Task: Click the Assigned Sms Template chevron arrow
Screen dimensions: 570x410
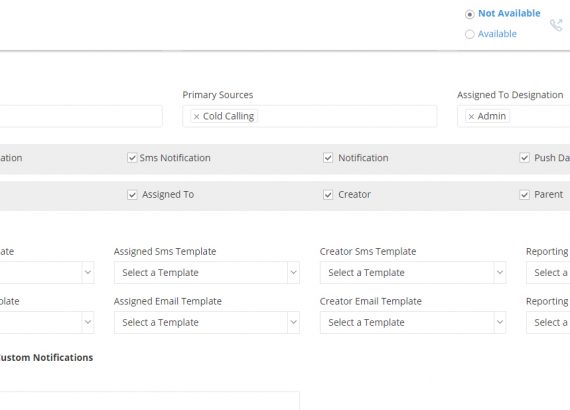Action: click(293, 273)
